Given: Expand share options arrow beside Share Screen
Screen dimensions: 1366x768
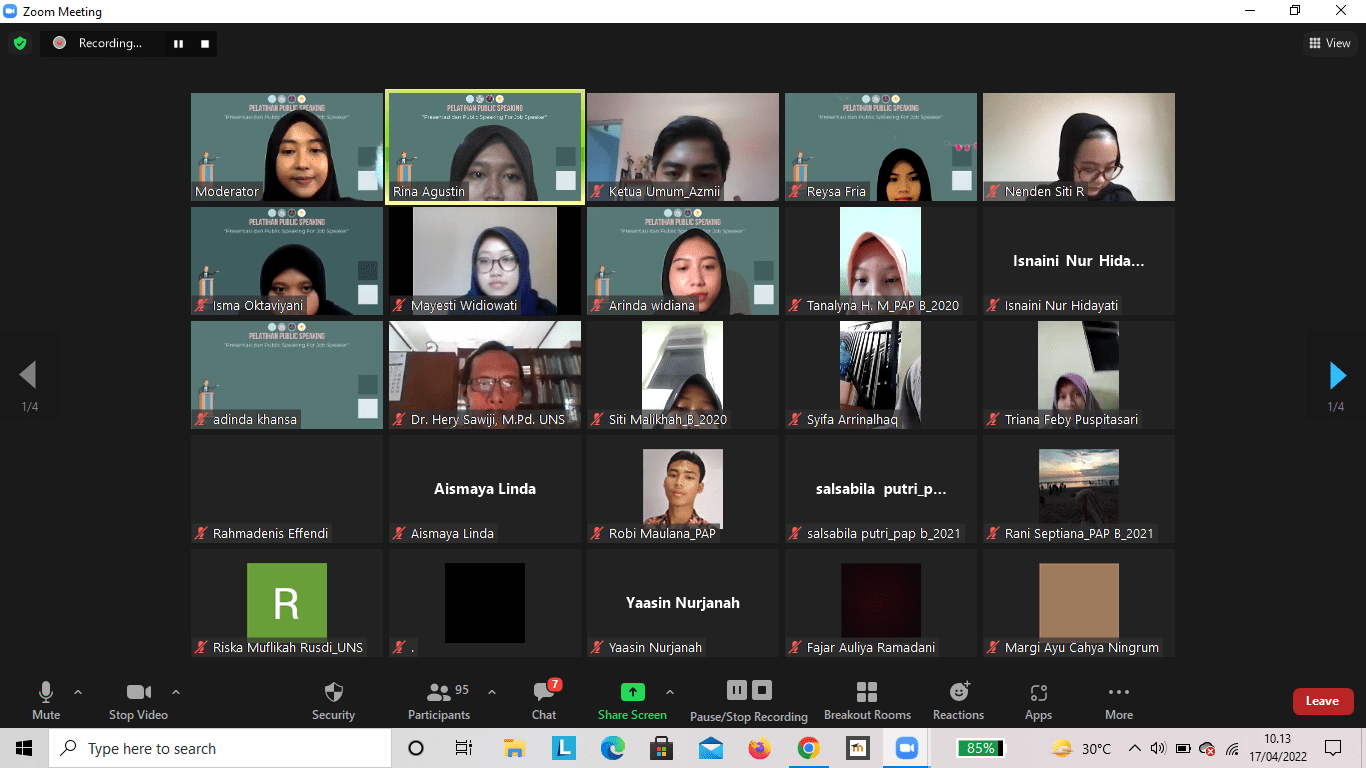Looking at the screenshot, I should tap(670, 691).
